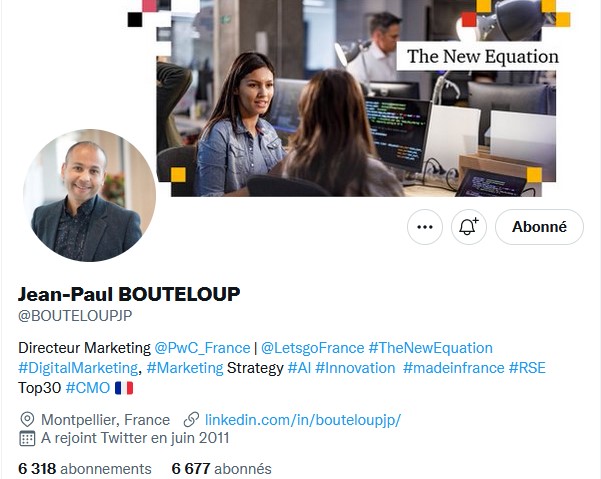The width and height of the screenshot is (601, 479).
Task: Open the #Innovation hashtag
Action: tap(355, 368)
